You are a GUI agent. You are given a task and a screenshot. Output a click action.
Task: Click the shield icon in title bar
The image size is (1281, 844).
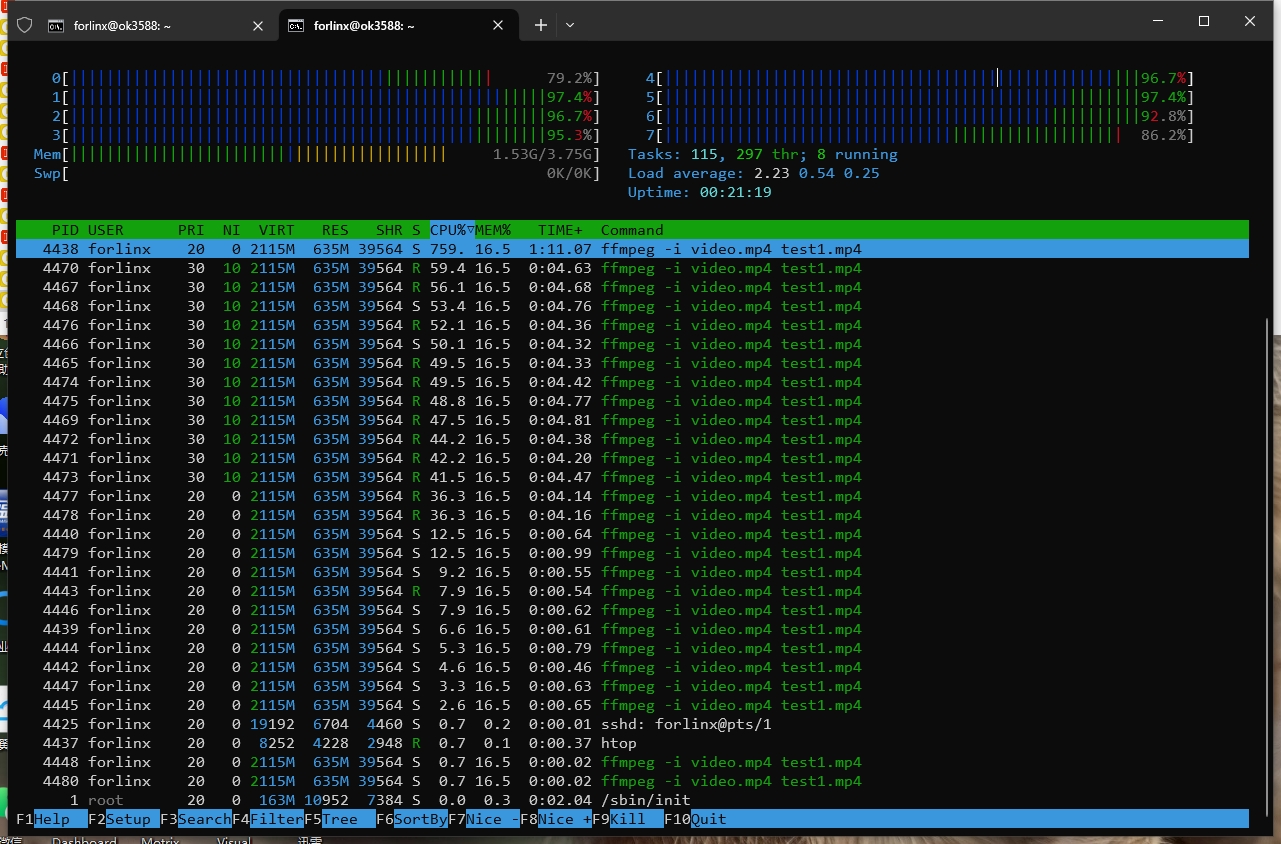click(x=25, y=25)
